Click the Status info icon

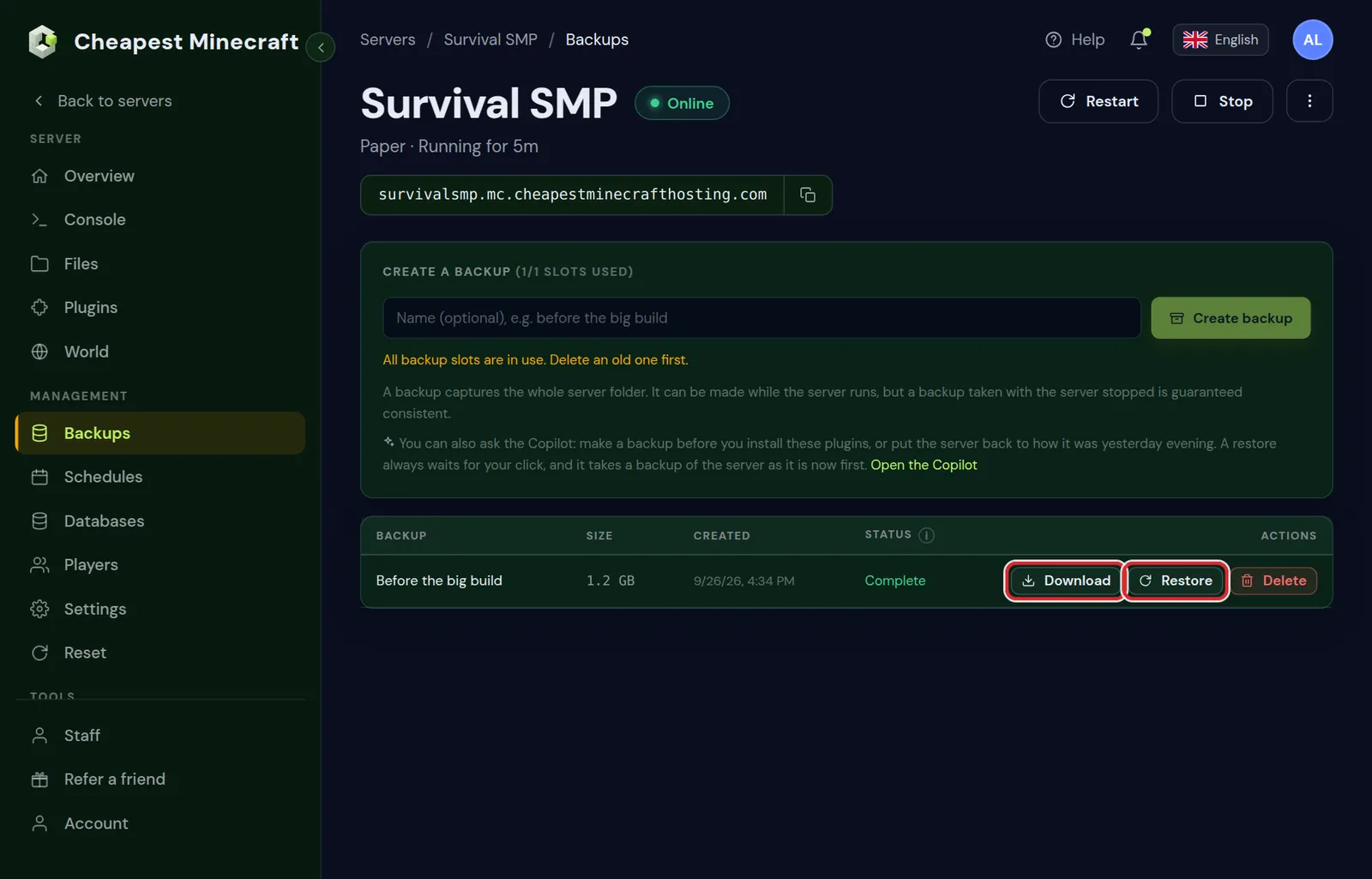[x=926, y=535]
